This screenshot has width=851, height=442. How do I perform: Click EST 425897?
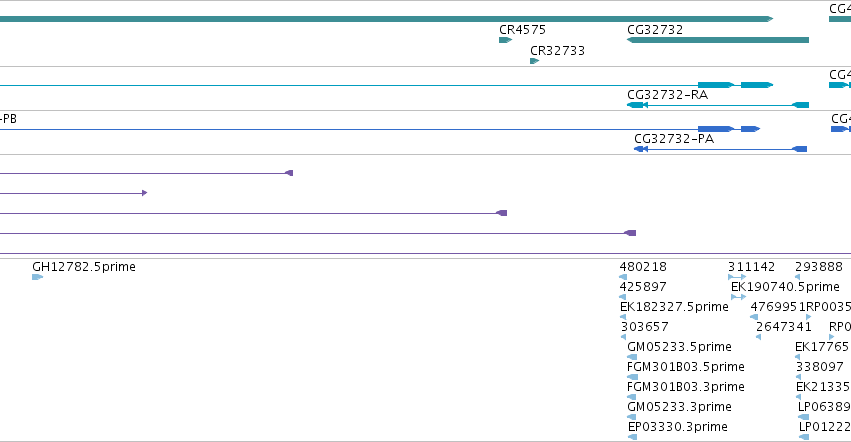643,287
